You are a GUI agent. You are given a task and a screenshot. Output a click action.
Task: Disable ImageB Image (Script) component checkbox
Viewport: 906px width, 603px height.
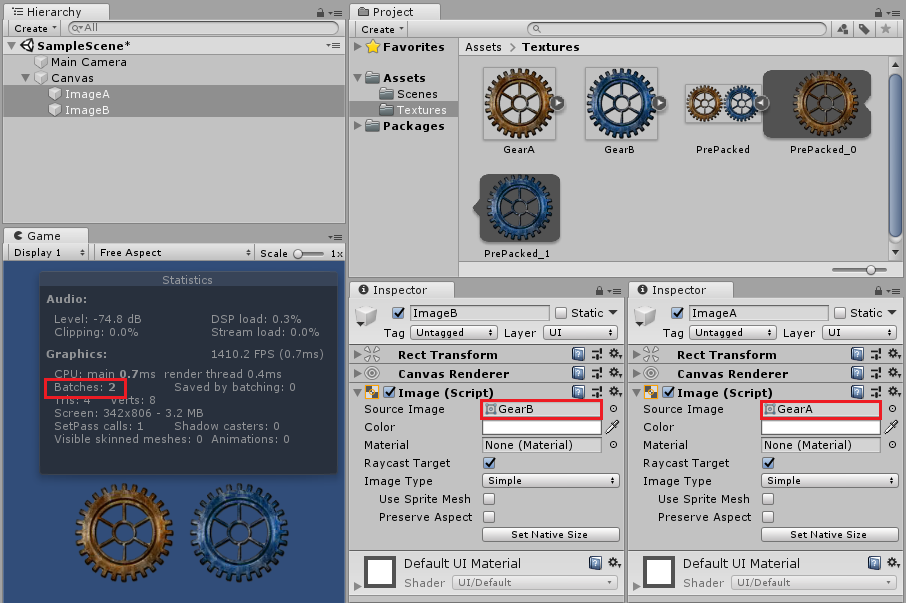click(x=389, y=392)
